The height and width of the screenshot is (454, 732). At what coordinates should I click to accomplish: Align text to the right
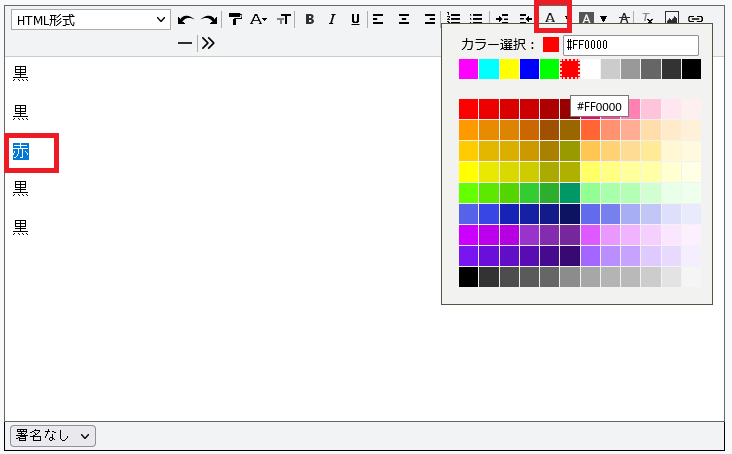(430, 19)
